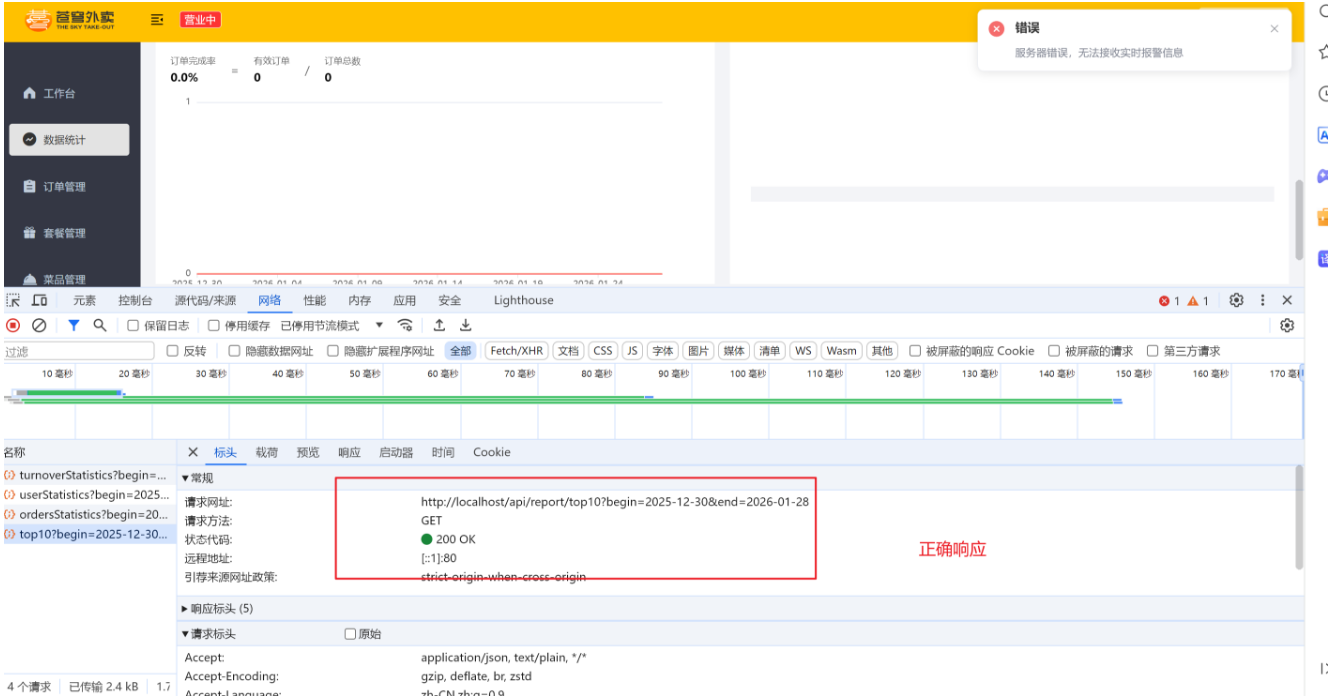The height and width of the screenshot is (696, 1335).
Task: Open DevTools settings gear icon
Action: point(1236,300)
